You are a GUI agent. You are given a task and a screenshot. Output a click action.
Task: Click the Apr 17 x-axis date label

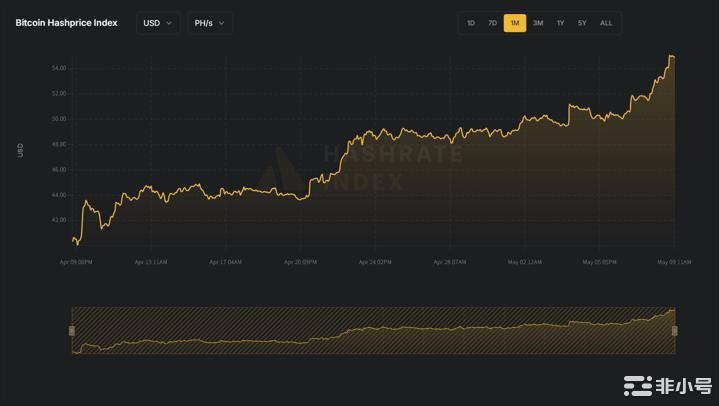point(225,262)
